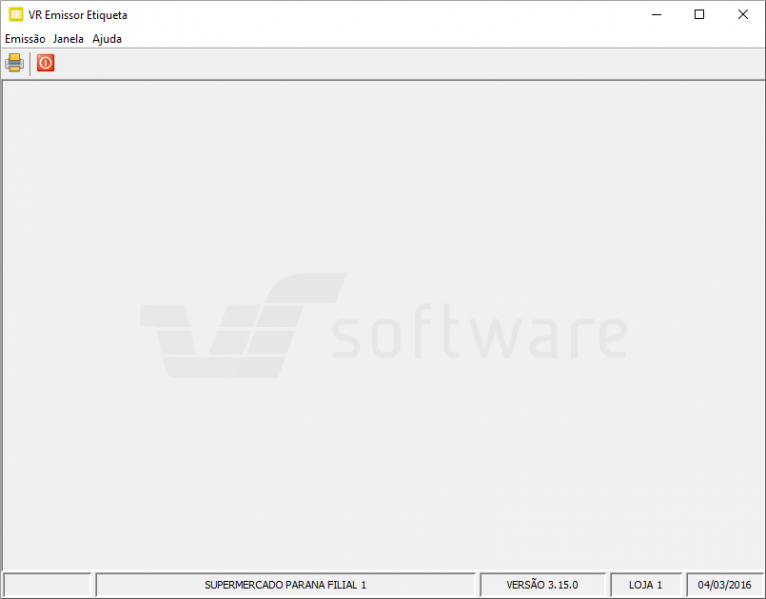The image size is (766, 599).
Task: Click the printer icon in the toolbar
Action: (x=14, y=63)
